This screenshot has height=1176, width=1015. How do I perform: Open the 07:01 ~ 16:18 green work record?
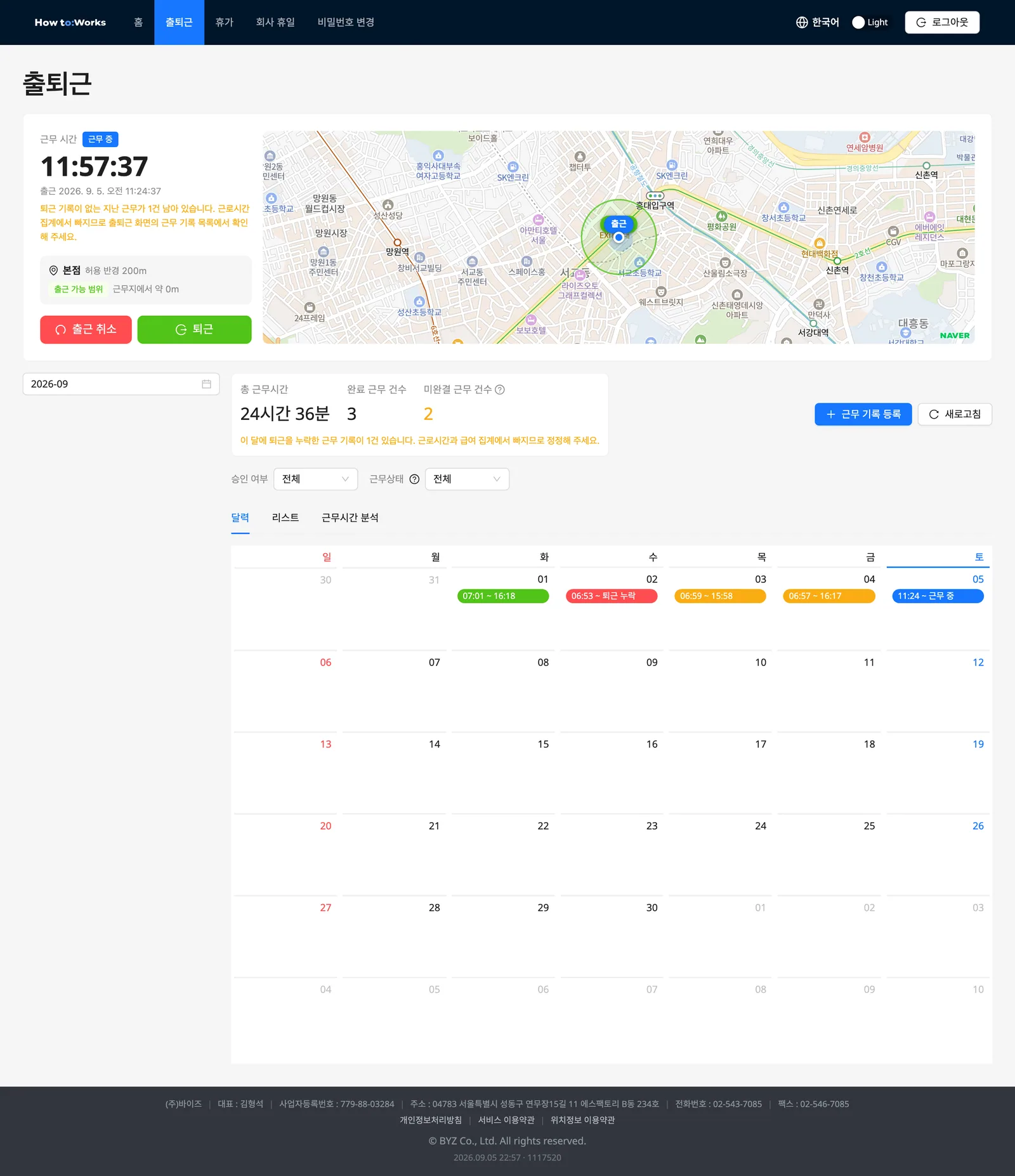pyautogui.click(x=503, y=596)
